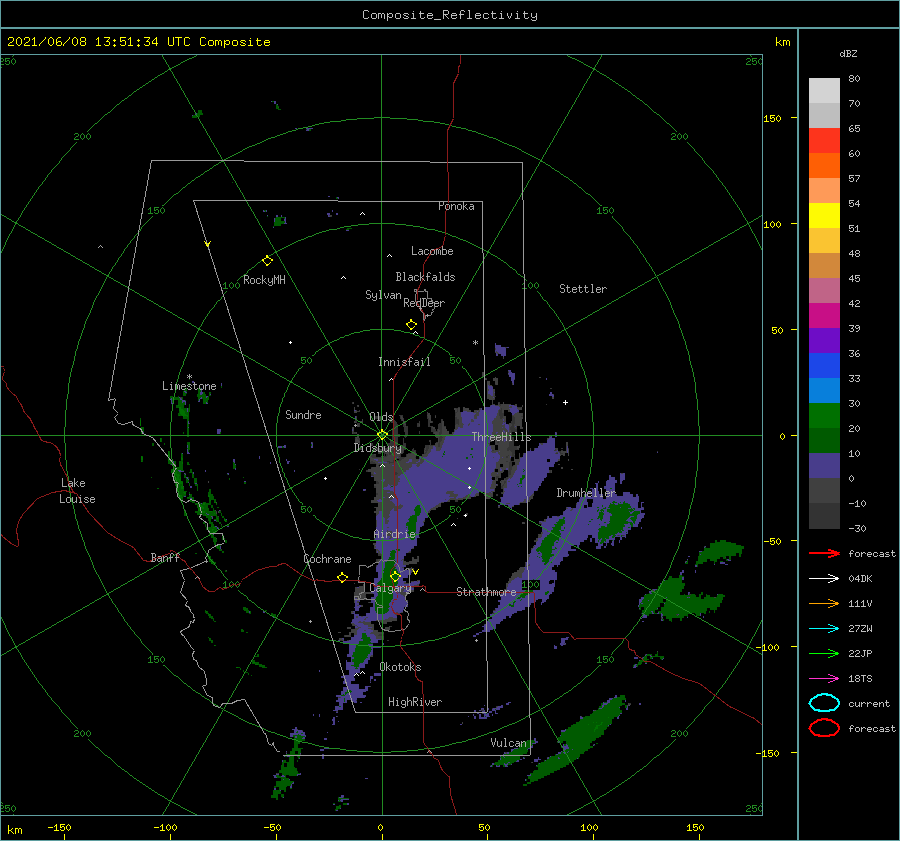Click the yellow diamond marker below RedDeer

click(411, 325)
